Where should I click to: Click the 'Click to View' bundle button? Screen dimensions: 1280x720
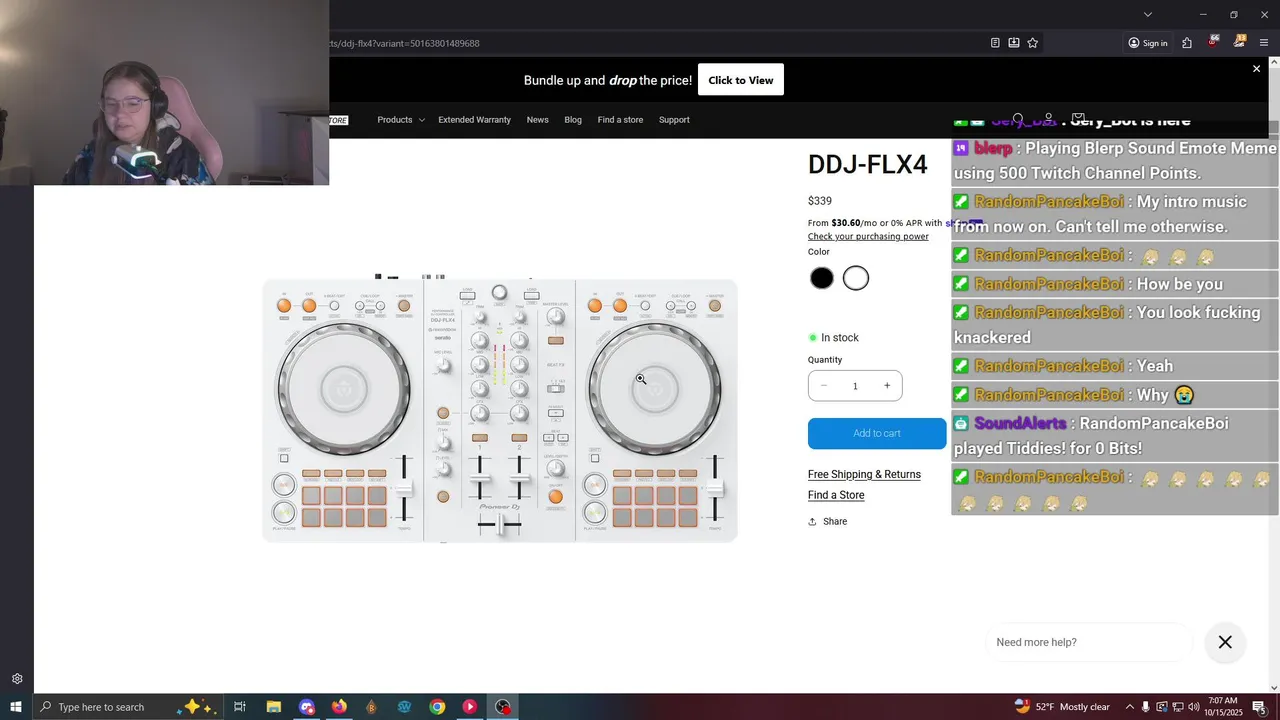click(741, 80)
